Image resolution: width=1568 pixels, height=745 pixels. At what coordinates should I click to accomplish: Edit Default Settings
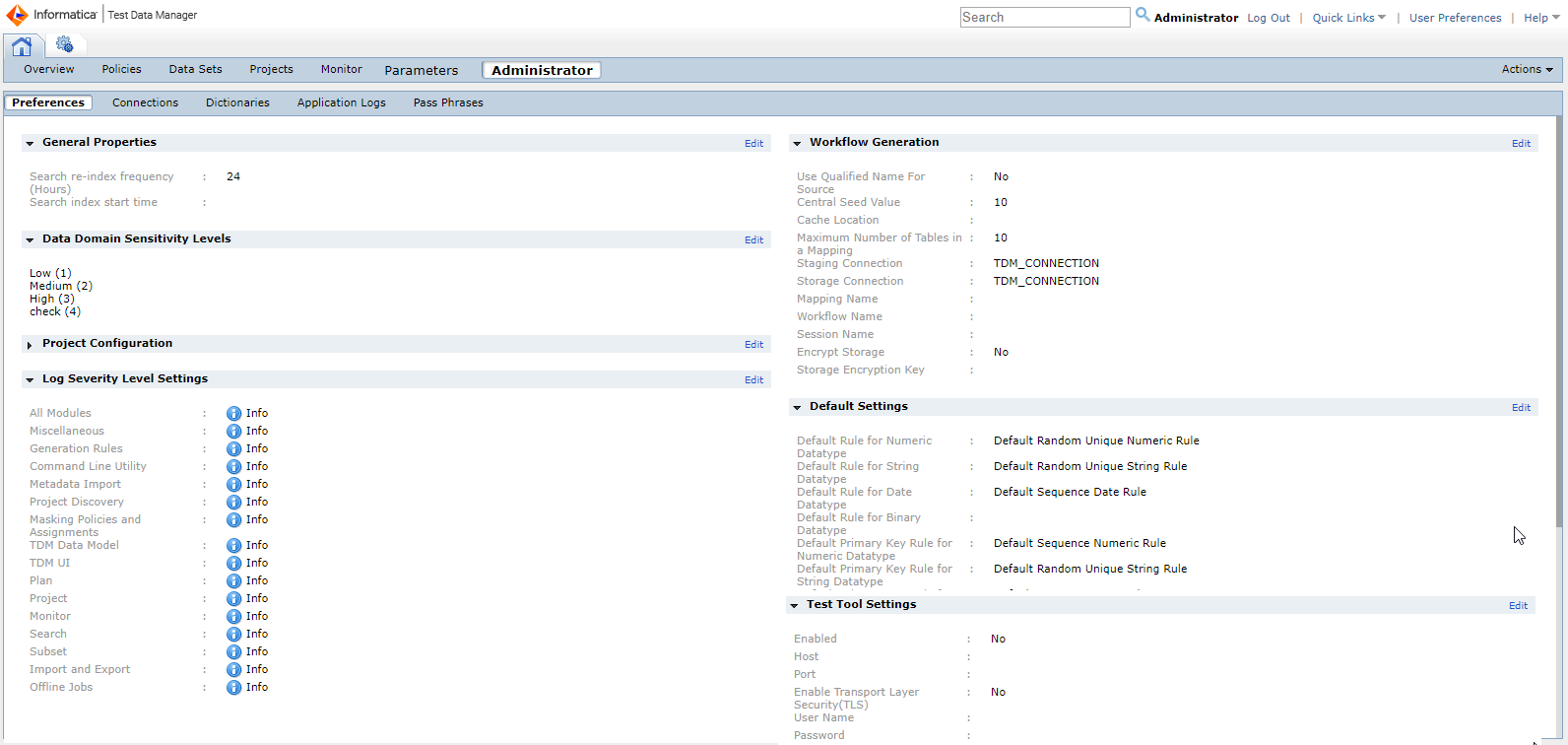(x=1521, y=408)
